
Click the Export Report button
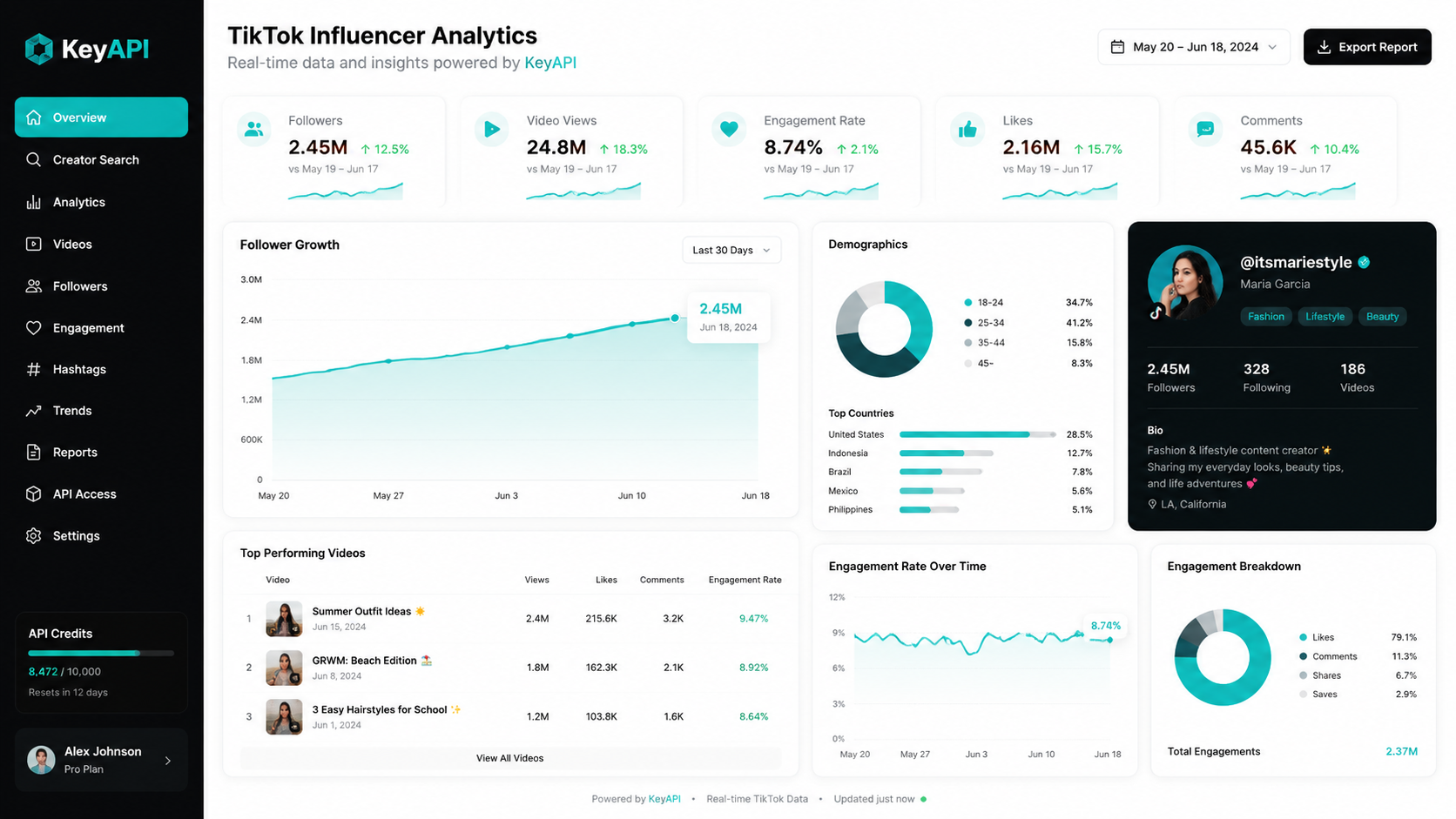coord(1367,47)
